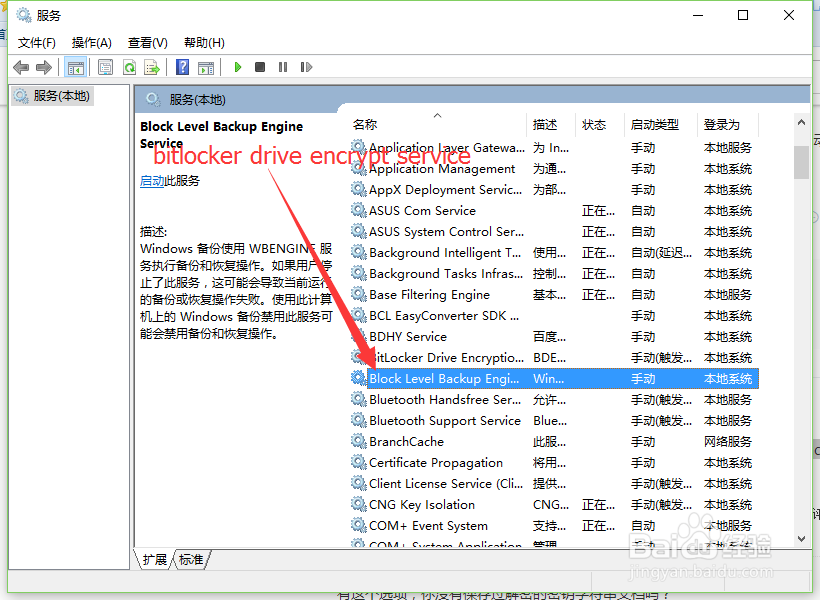The height and width of the screenshot is (600, 820).
Task: Open the 帮助(H) menu
Action: (204, 42)
